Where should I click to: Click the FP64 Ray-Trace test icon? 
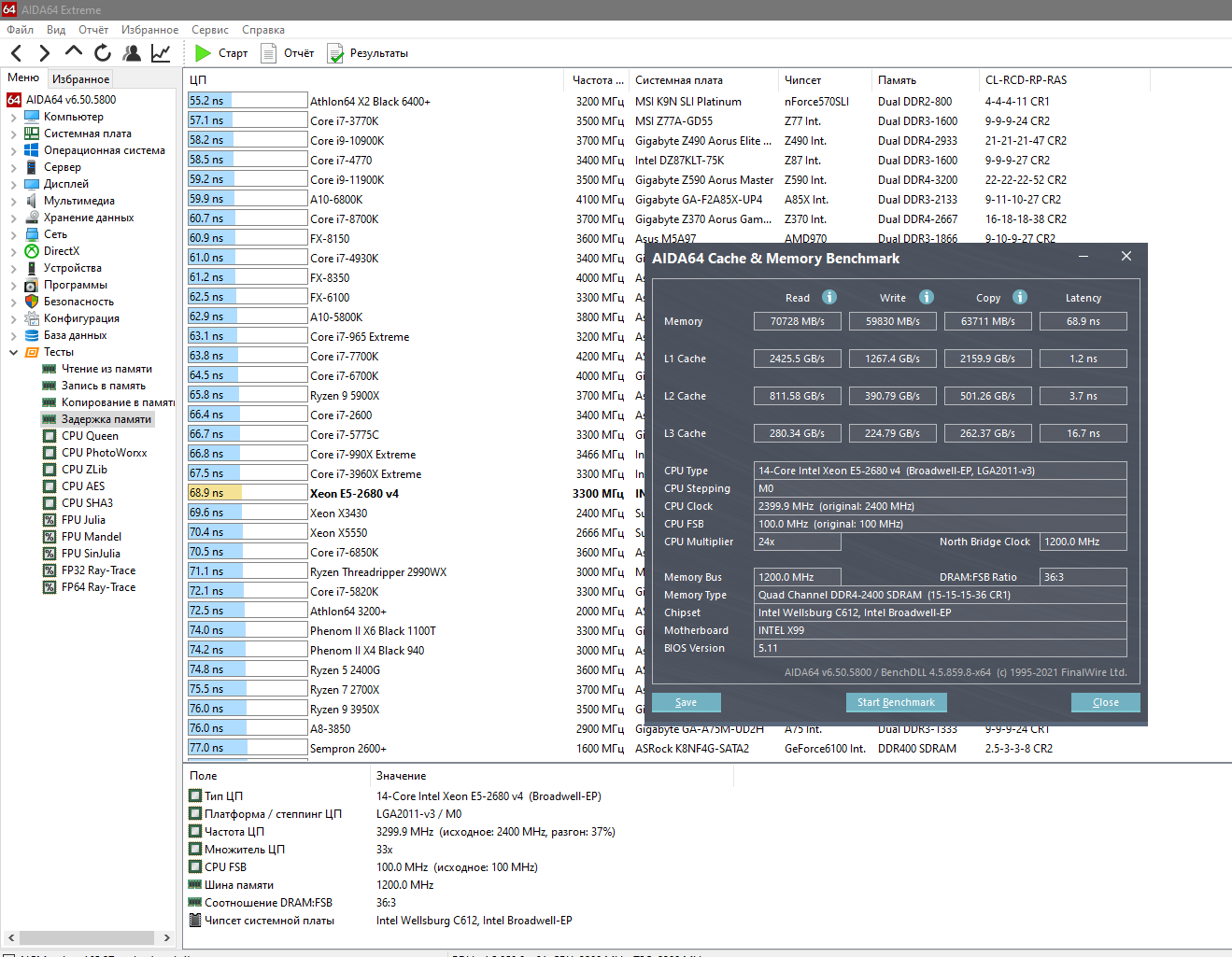tap(50, 587)
